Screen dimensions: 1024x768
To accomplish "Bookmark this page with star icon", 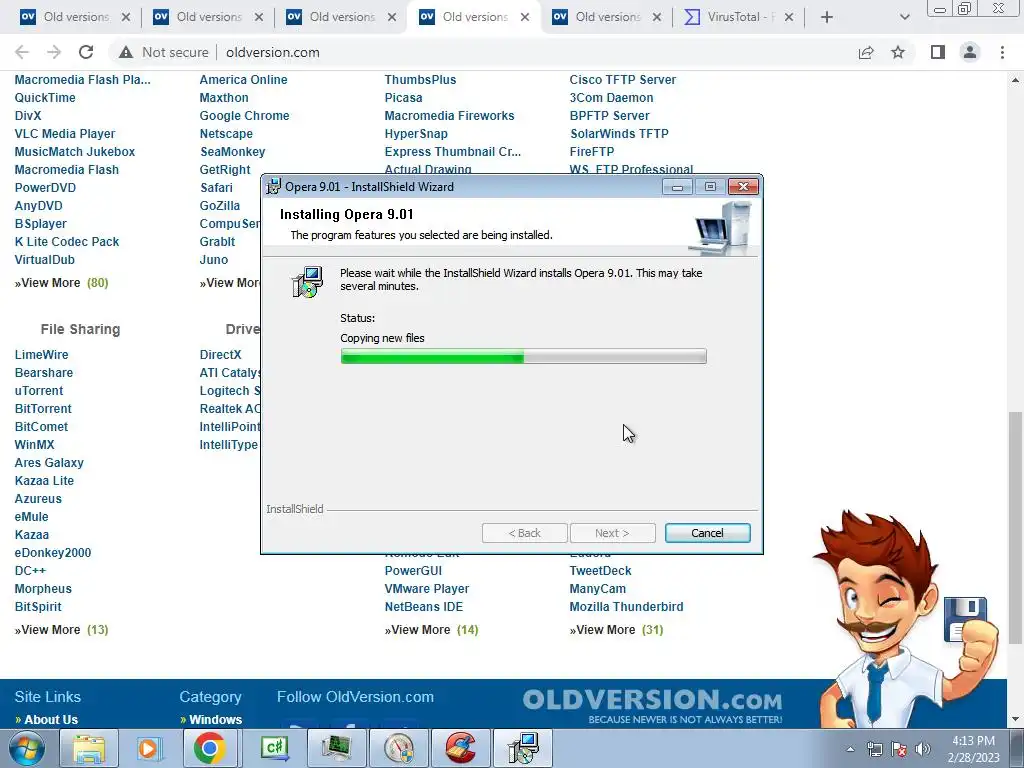I will pos(898,52).
